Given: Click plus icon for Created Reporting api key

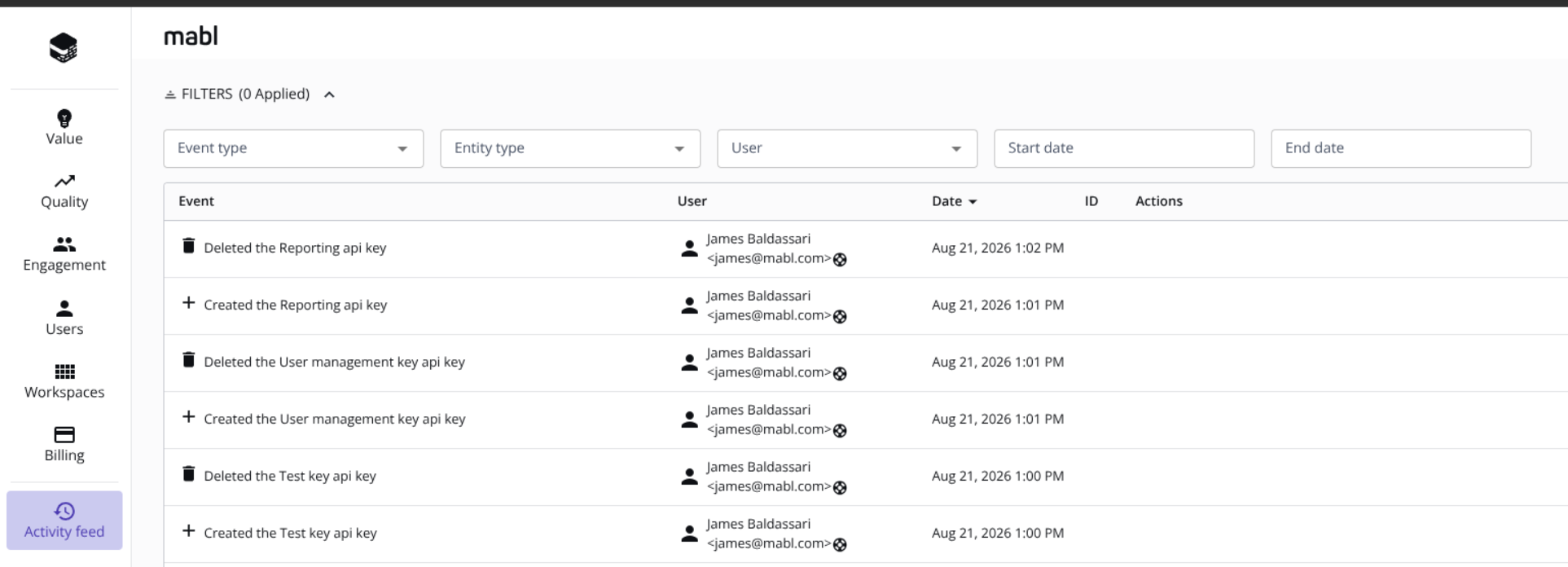Looking at the screenshot, I should coord(188,303).
